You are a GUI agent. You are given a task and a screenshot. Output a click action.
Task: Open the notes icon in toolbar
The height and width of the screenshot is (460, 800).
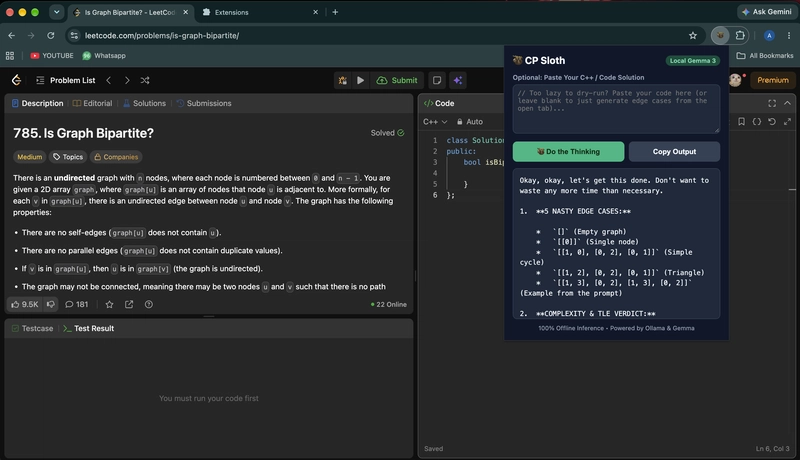(x=437, y=80)
